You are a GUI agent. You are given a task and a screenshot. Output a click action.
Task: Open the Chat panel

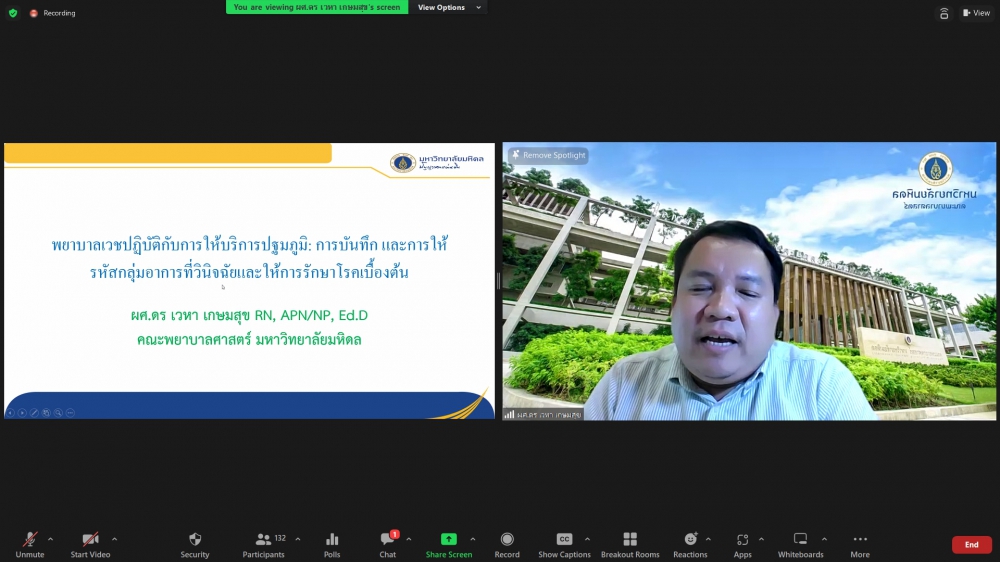(x=387, y=544)
